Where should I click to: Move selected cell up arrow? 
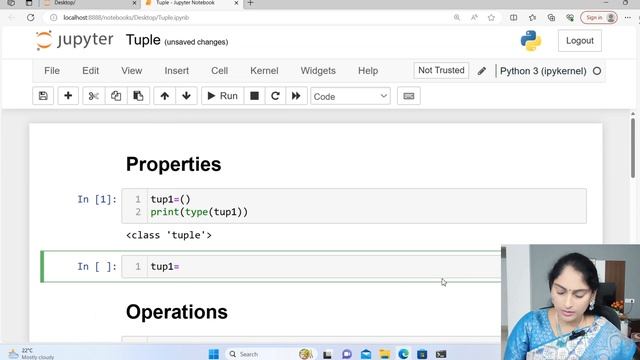[164, 96]
